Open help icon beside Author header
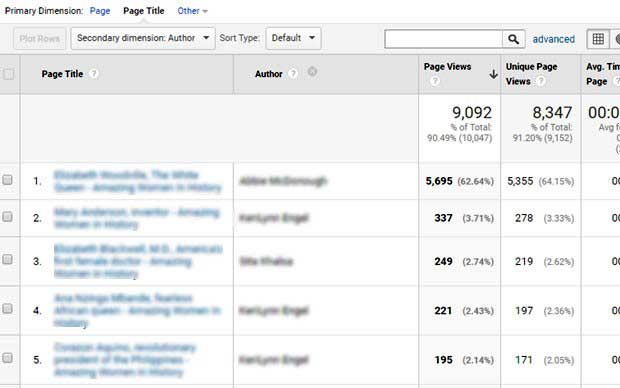 pos(293,74)
